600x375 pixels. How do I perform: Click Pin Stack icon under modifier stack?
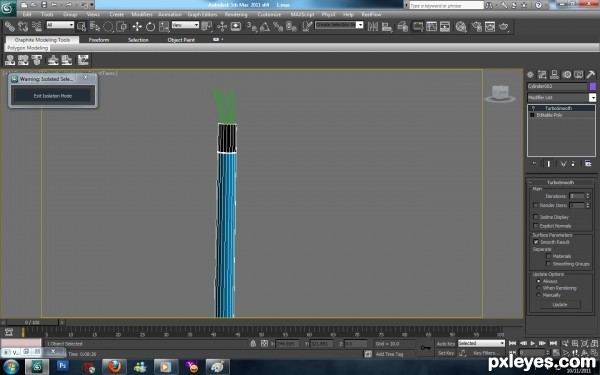click(x=534, y=164)
